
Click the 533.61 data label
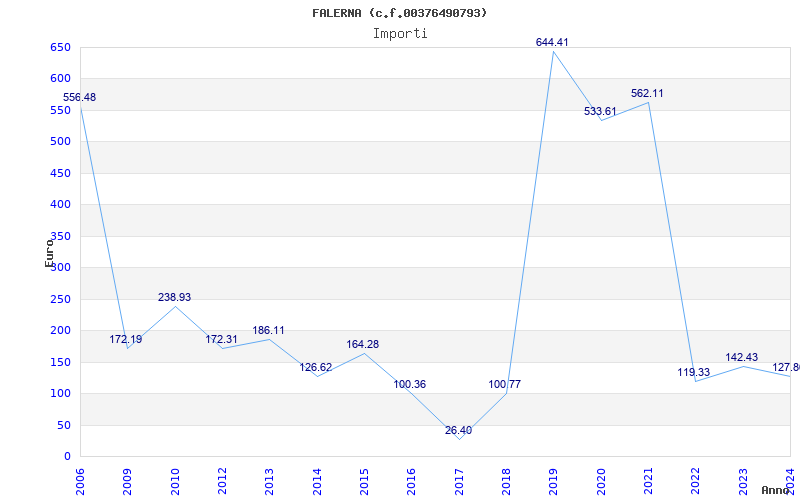click(x=600, y=111)
